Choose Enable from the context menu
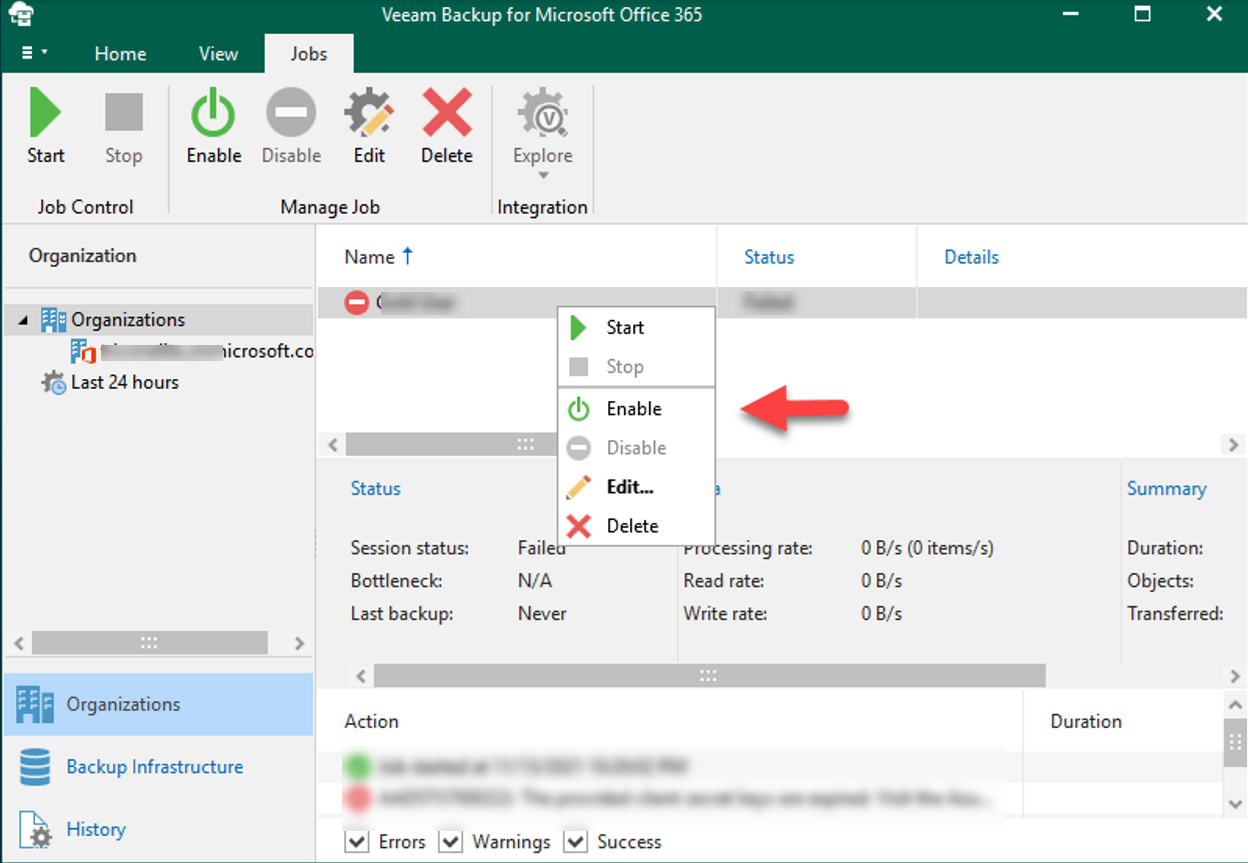The width and height of the screenshot is (1248, 863). pos(636,409)
